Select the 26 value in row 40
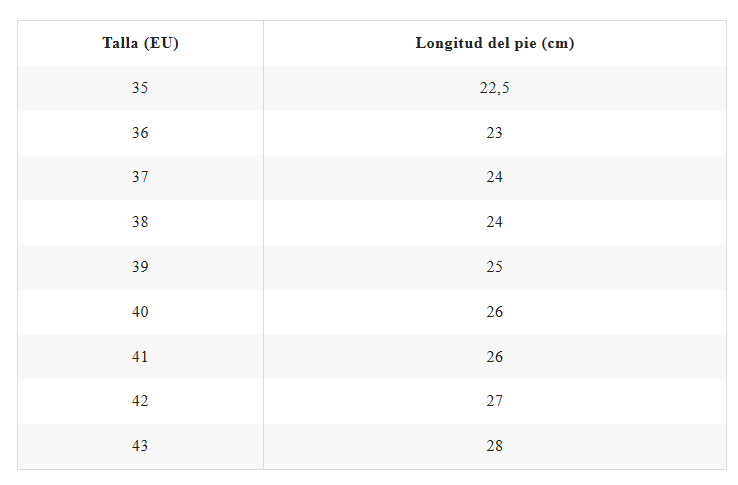 click(x=495, y=312)
